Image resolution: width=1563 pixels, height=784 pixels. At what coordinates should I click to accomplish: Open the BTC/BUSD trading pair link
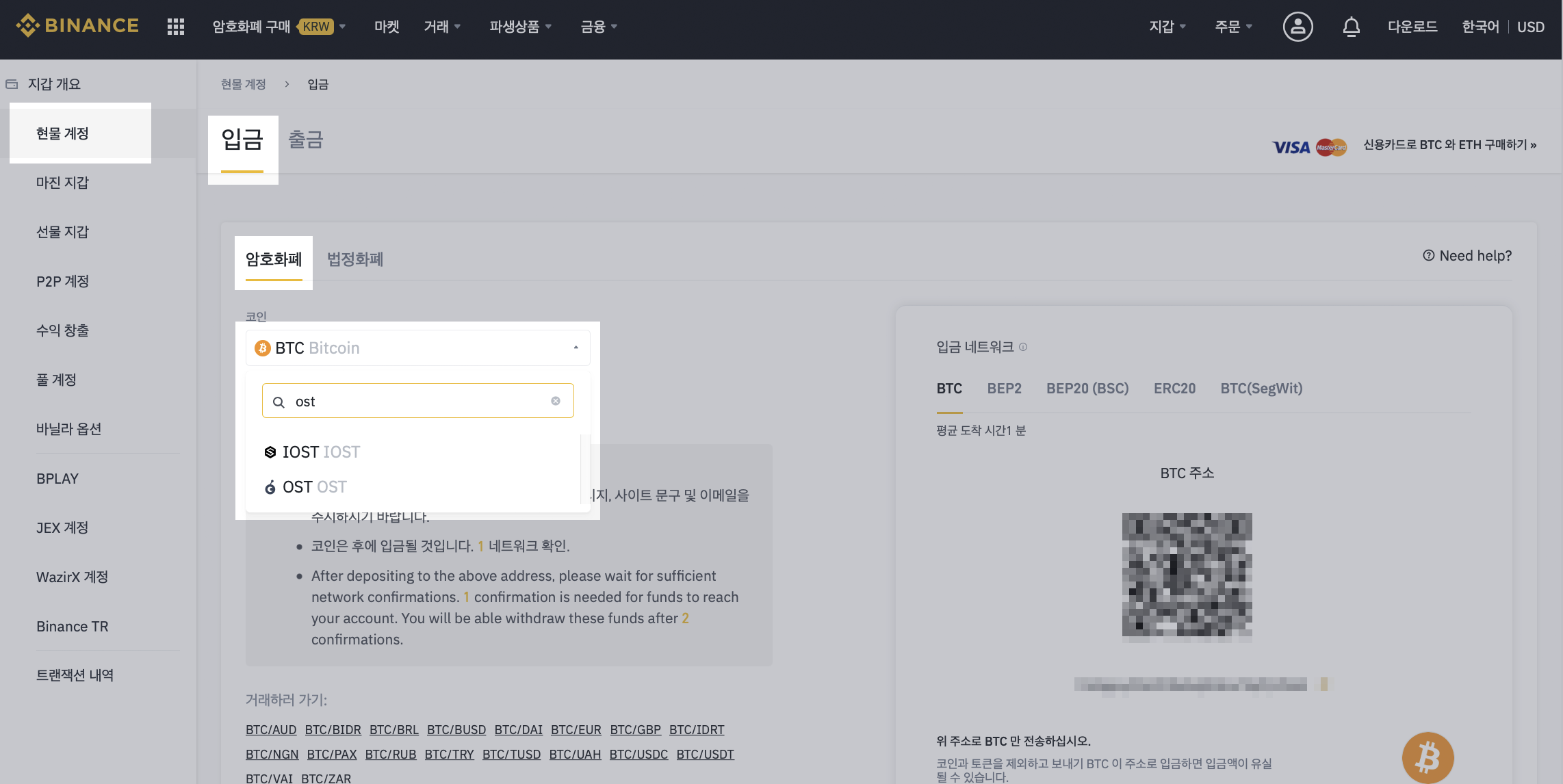coord(456,730)
